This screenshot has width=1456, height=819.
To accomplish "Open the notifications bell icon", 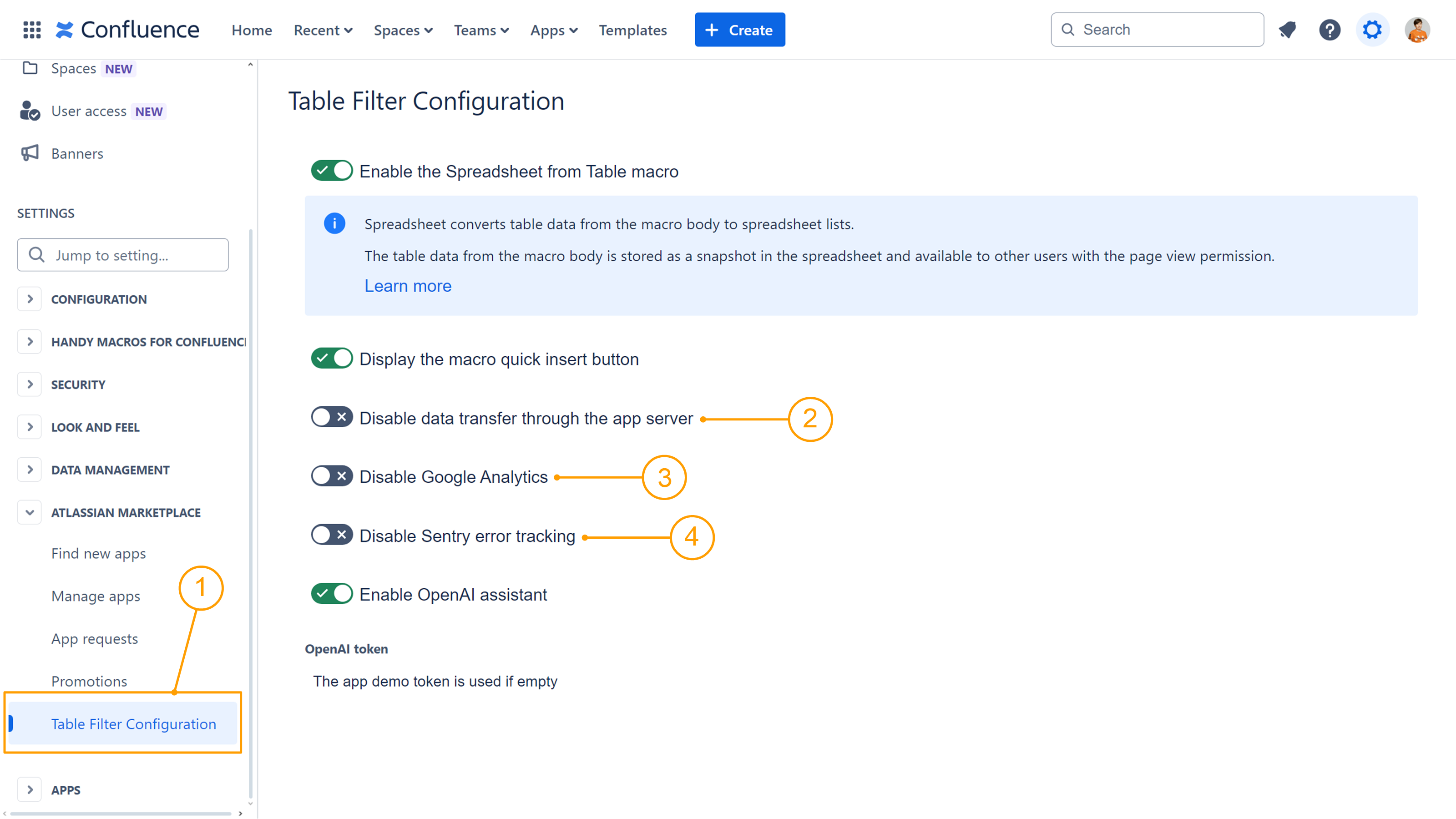I will click(1287, 30).
